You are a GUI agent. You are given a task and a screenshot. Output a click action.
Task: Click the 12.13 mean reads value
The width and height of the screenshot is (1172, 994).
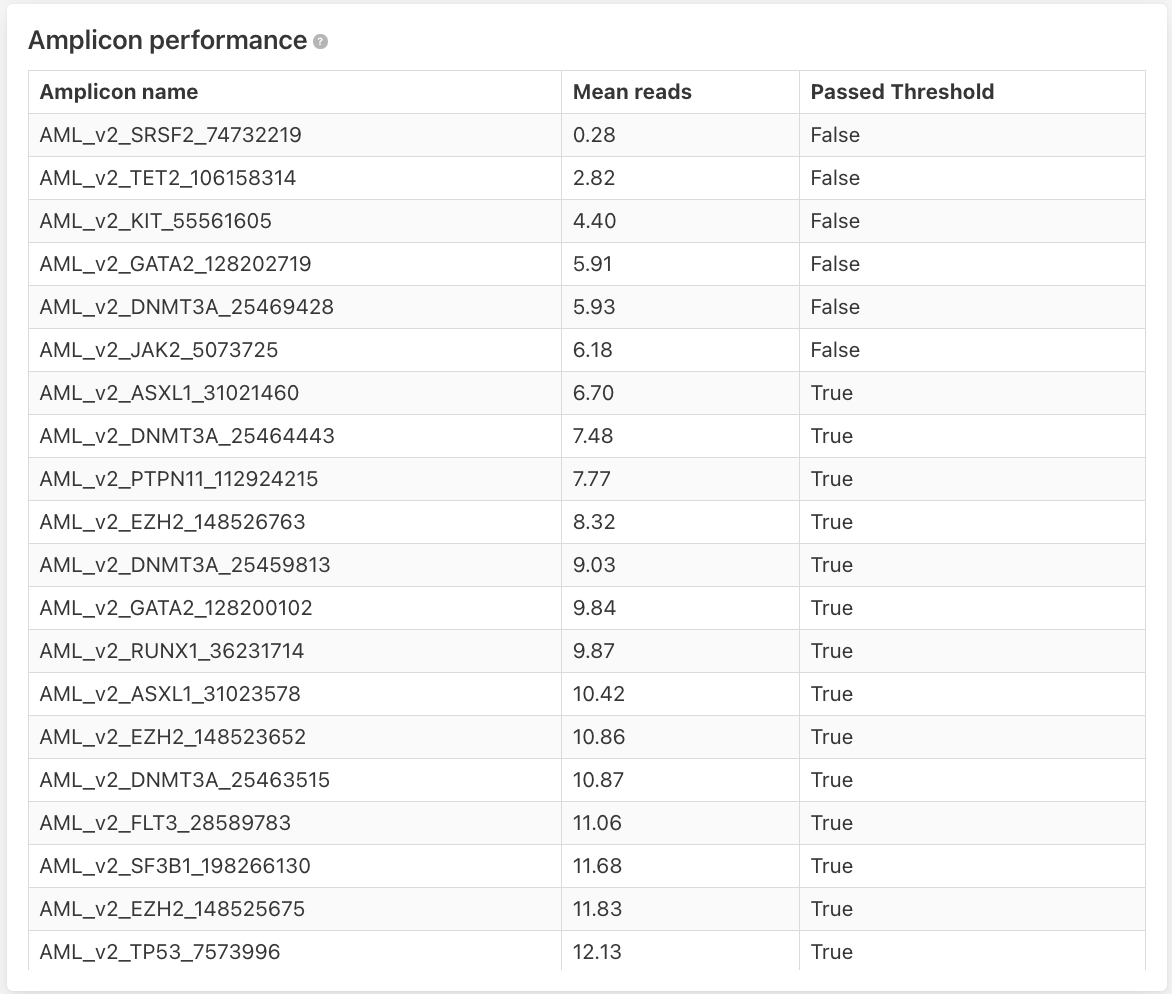[x=597, y=952]
